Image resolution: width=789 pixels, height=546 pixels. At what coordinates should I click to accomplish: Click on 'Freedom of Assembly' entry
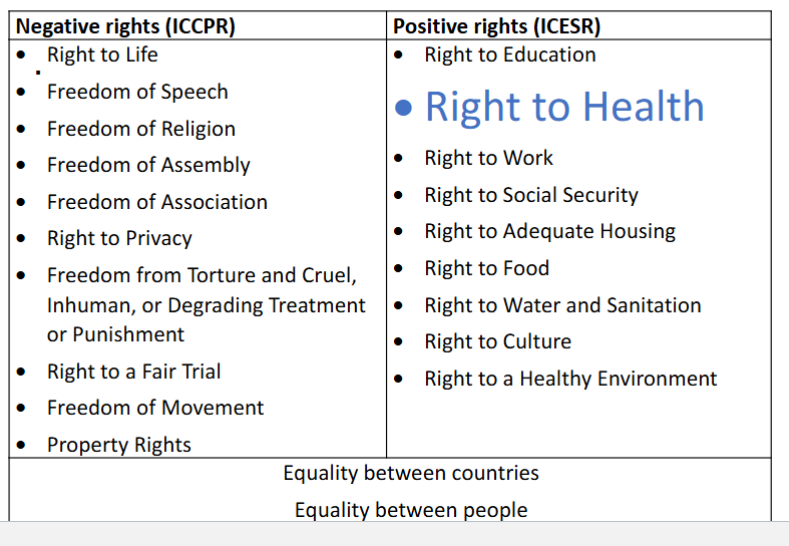[148, 165]
